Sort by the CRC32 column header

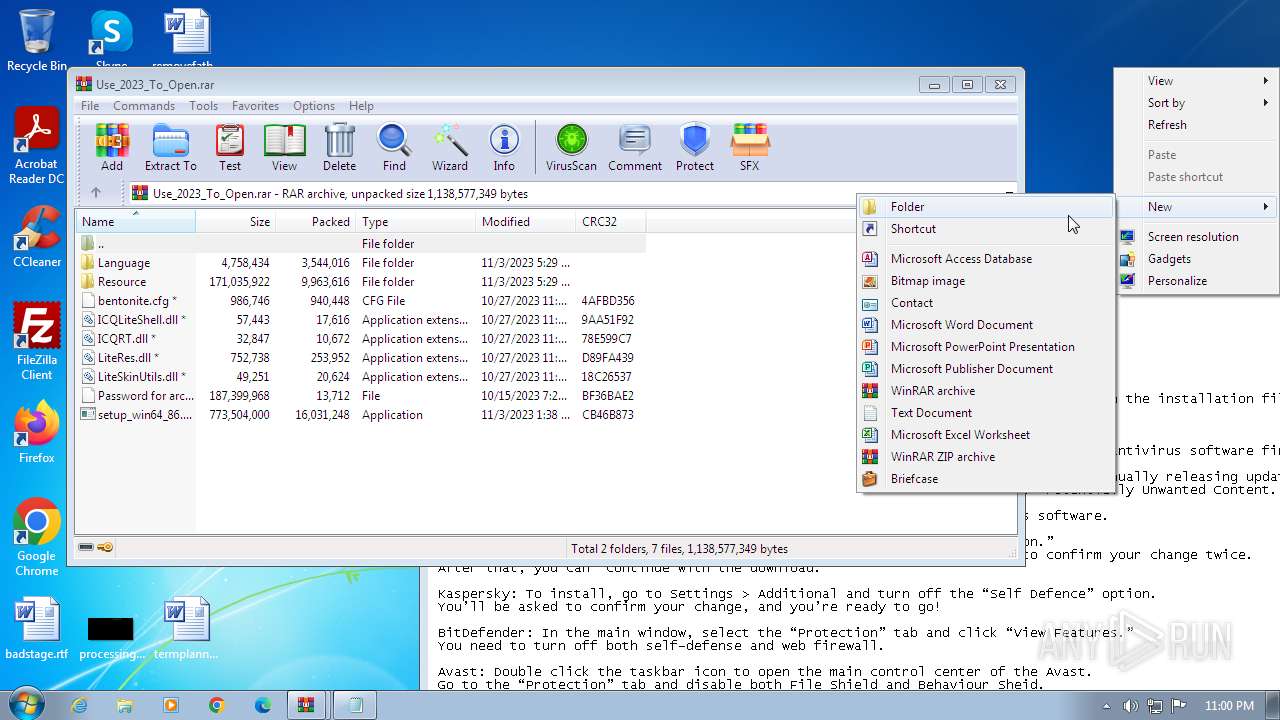point(610,222)
